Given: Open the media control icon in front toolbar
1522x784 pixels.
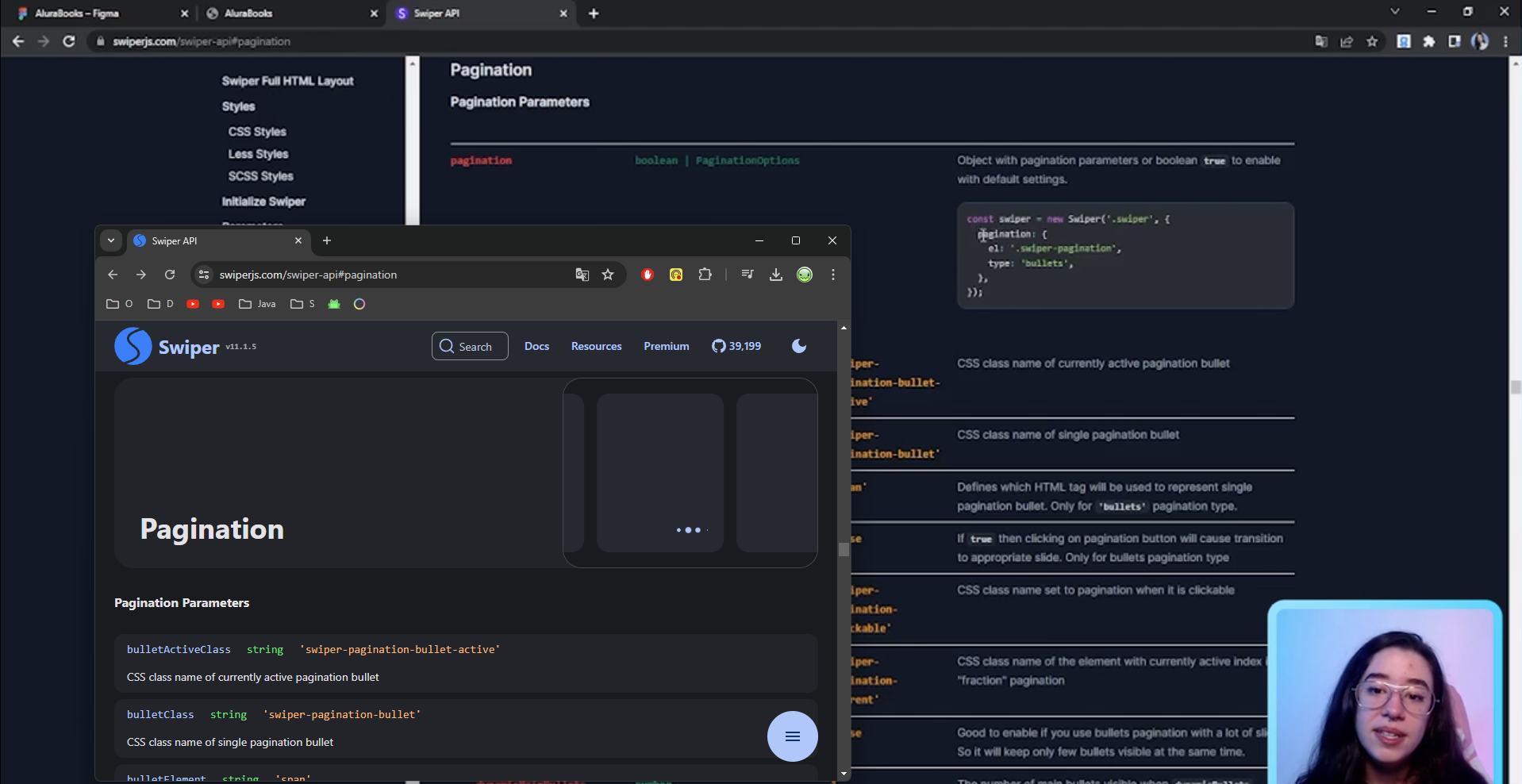Looking at the screenshot, I should pyautogui.click(x=748, y=275).
